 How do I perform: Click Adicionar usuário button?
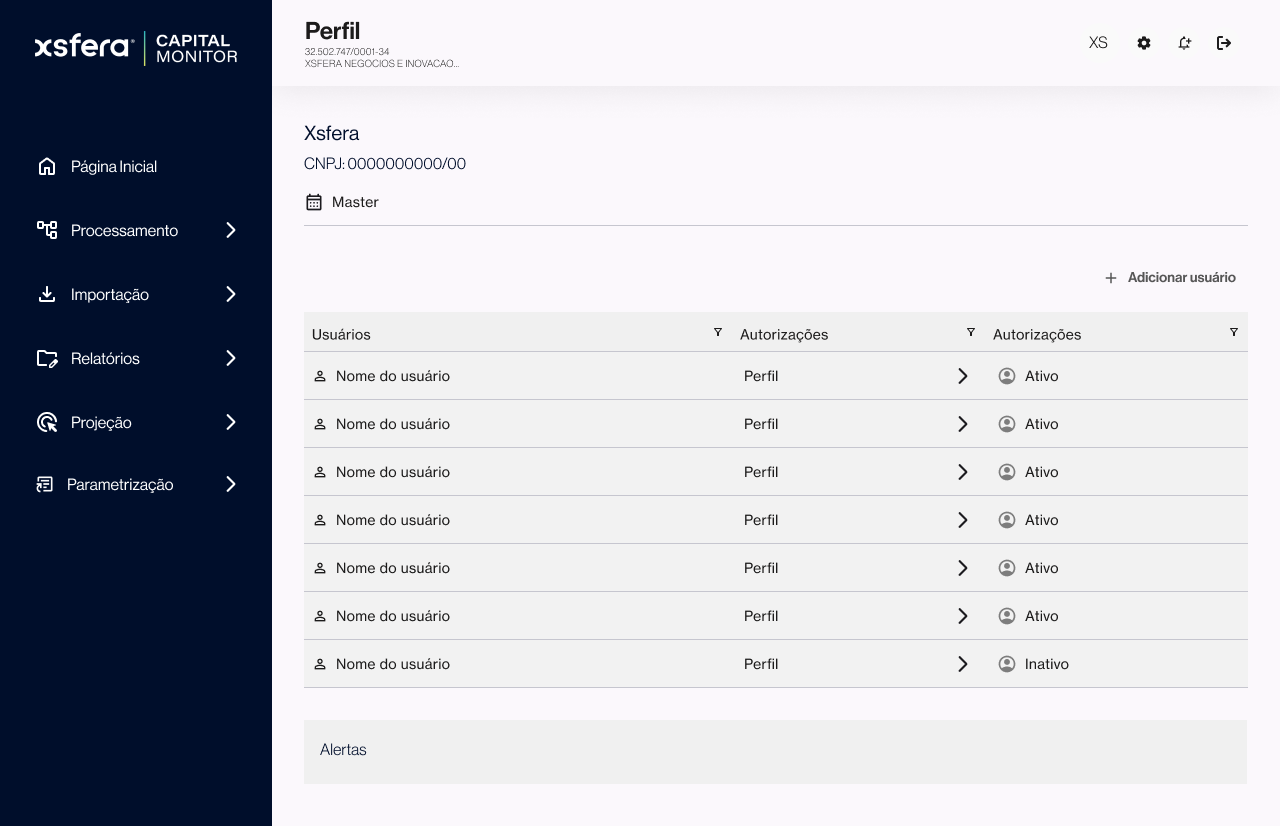pyautogui.click(x=1170, y=277)
